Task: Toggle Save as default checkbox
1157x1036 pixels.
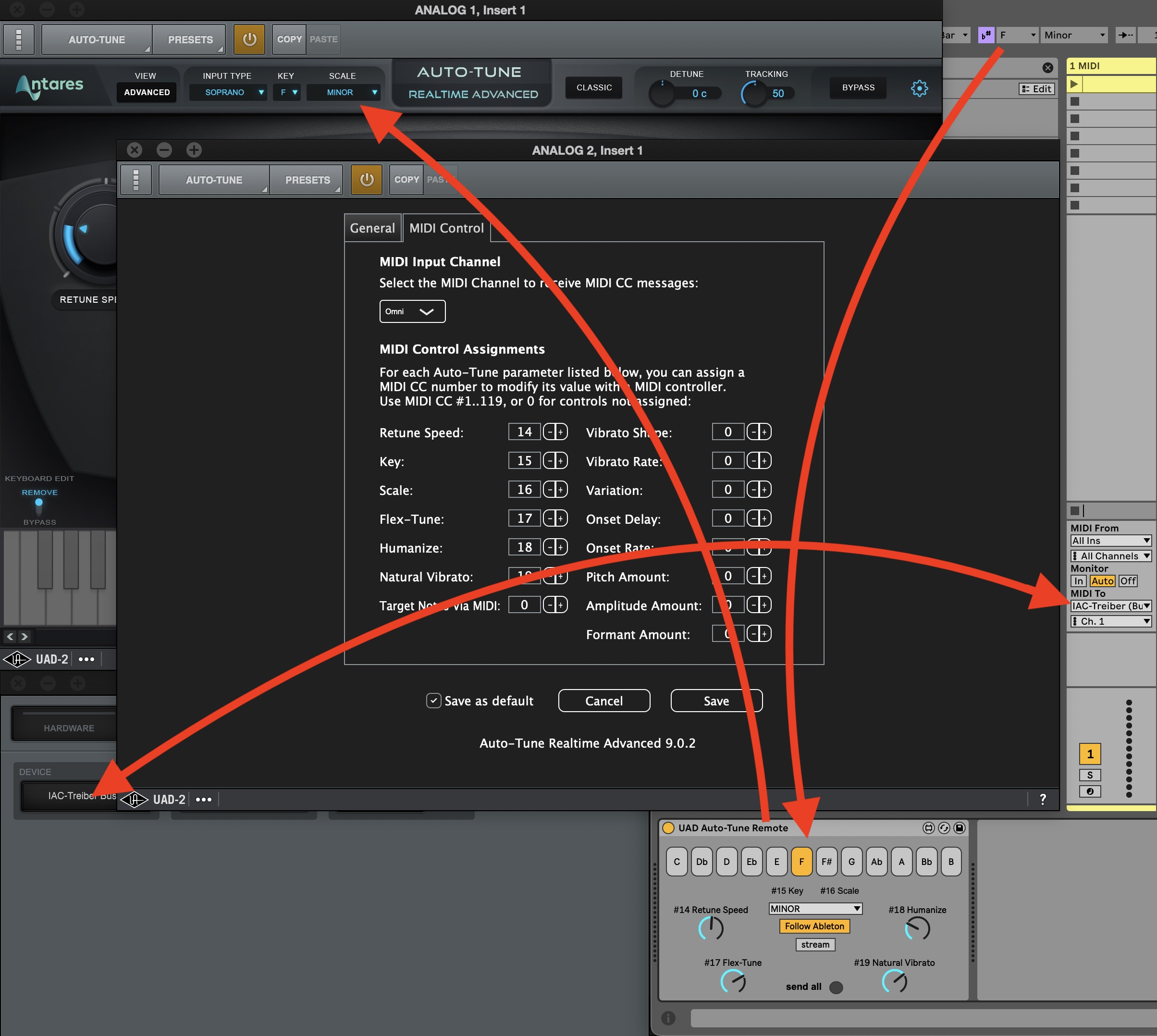Action: pos(433,700)
